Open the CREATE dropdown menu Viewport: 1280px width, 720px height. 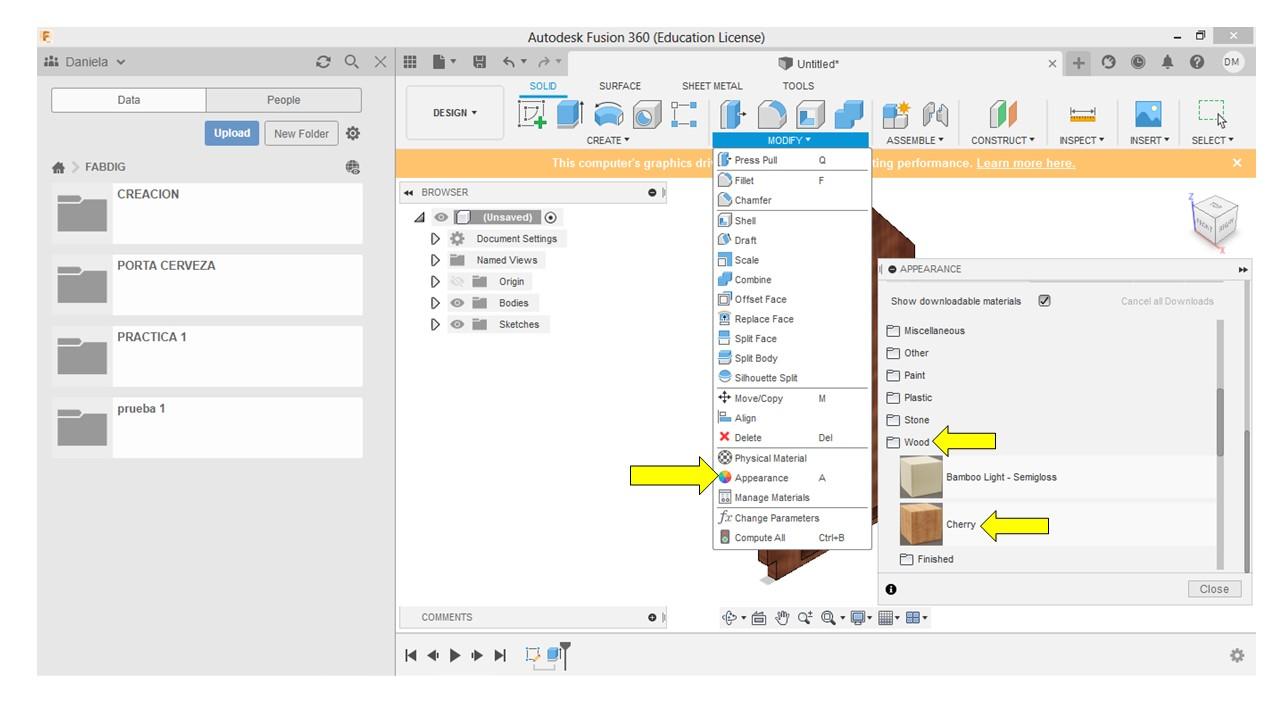pos(608,141)
